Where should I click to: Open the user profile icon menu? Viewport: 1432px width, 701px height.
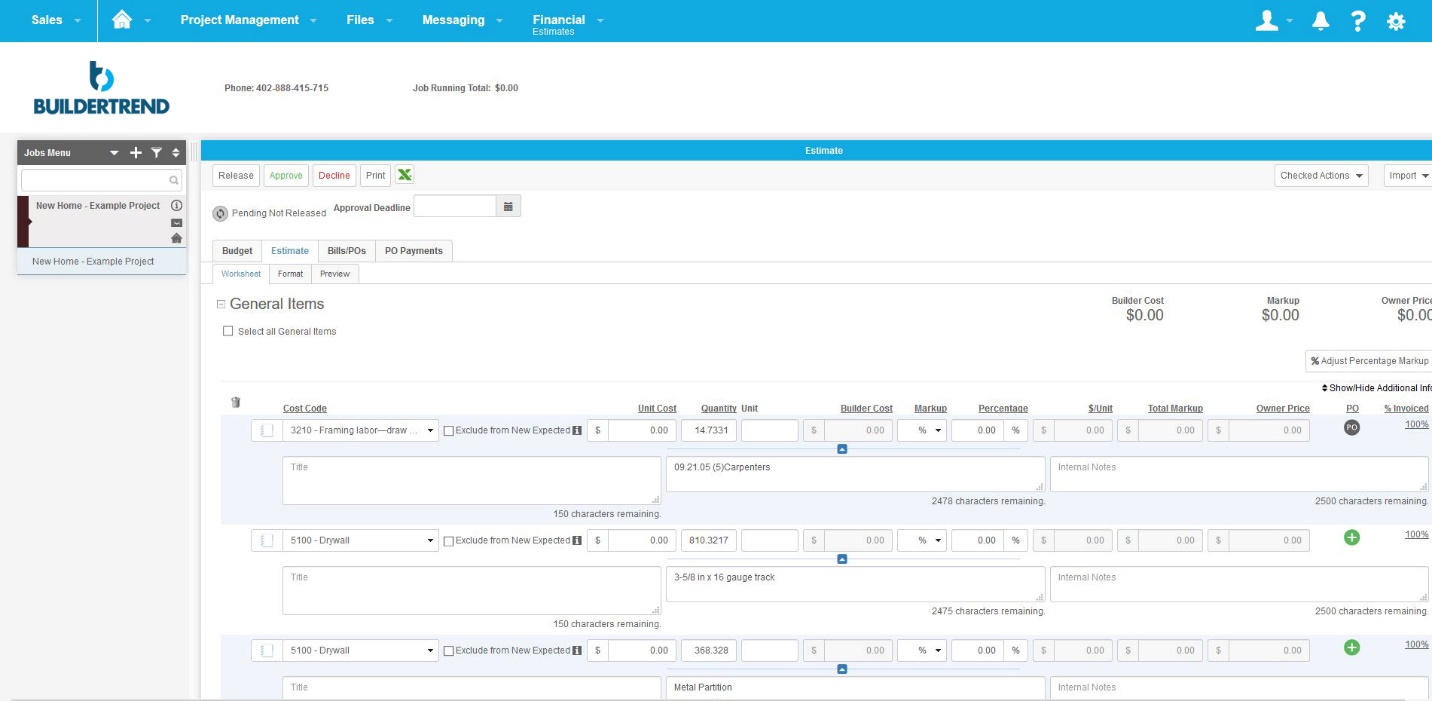coord(1267,20)
